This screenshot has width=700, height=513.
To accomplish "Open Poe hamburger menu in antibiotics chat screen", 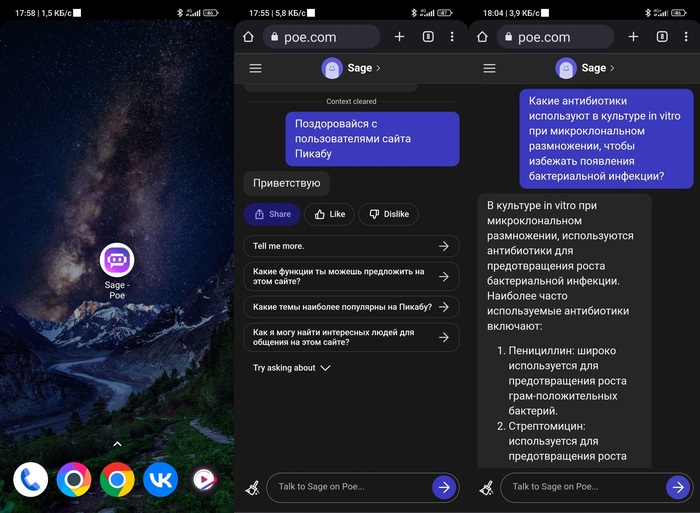I will (x=489, y=68).
